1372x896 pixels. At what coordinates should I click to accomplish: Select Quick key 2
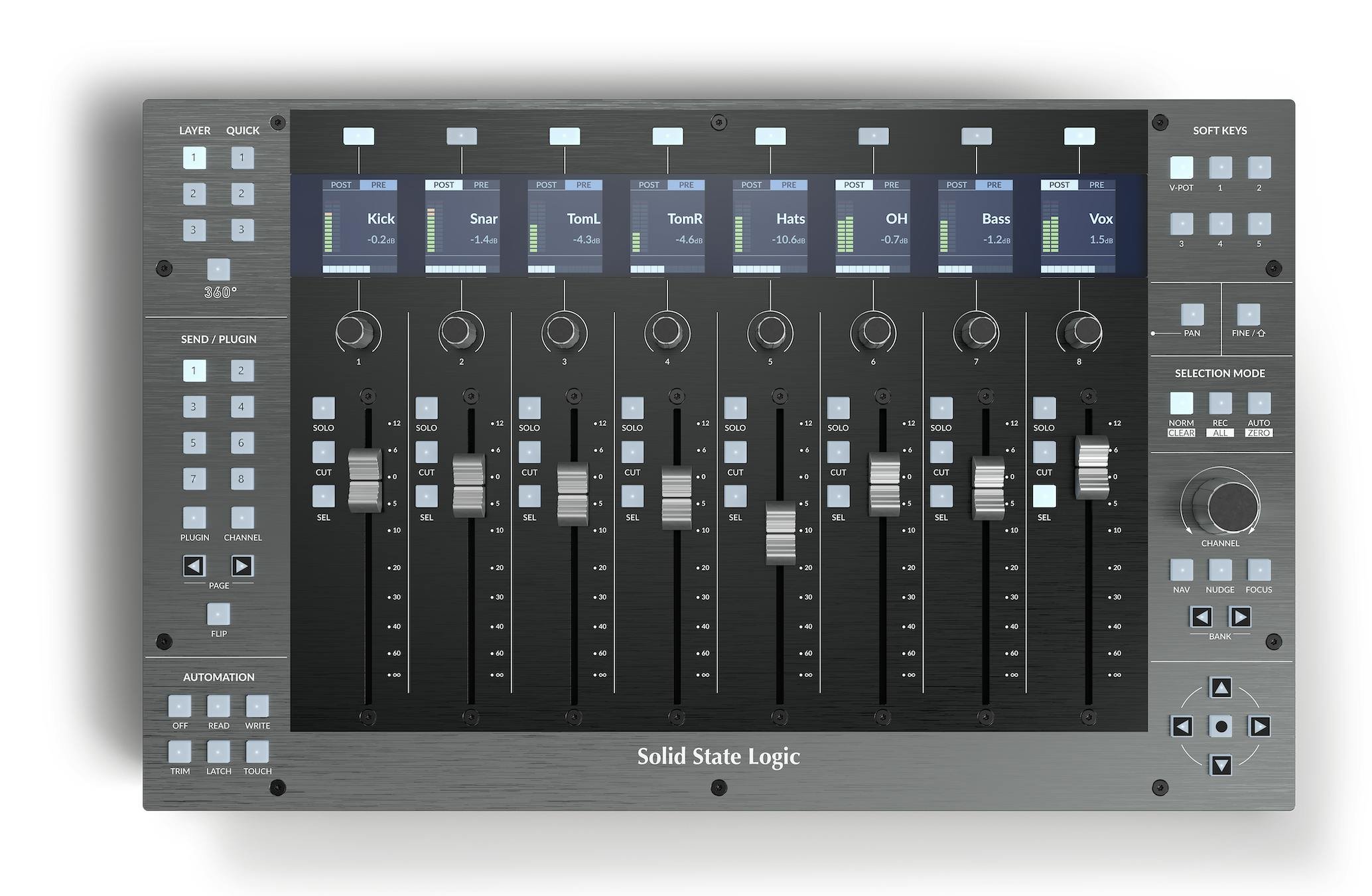tap(242, 194)
